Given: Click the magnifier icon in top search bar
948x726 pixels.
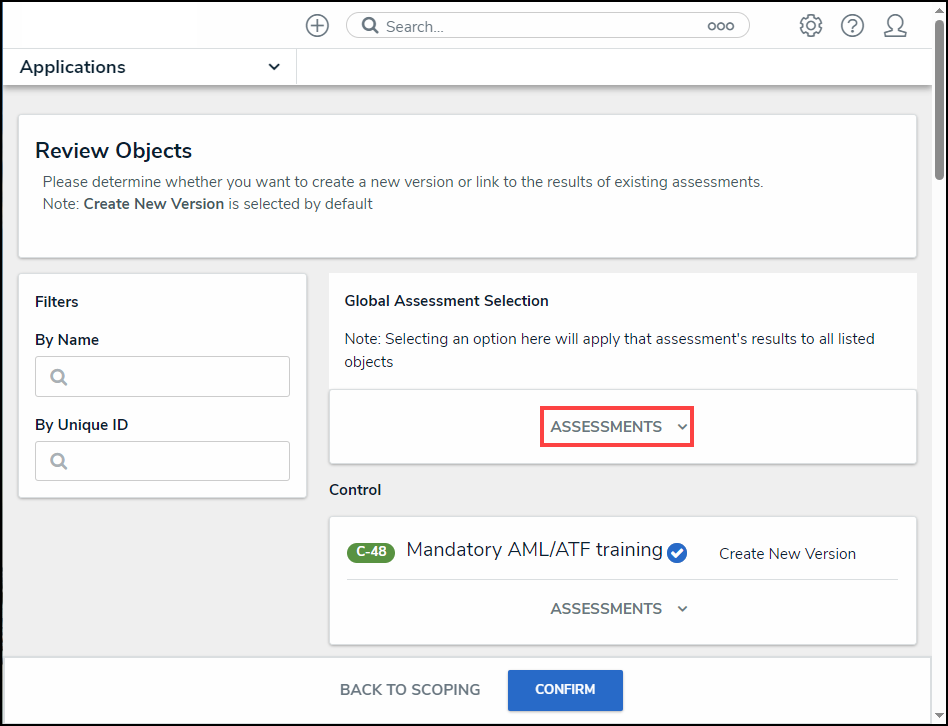Looking at the screenshot, I should (370, 26).
